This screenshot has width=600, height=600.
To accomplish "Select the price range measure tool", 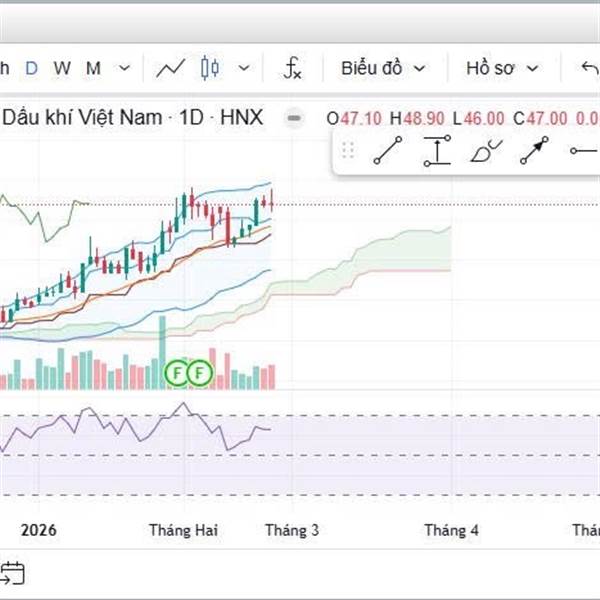I will pyautogui.click(x=437, y=150).
